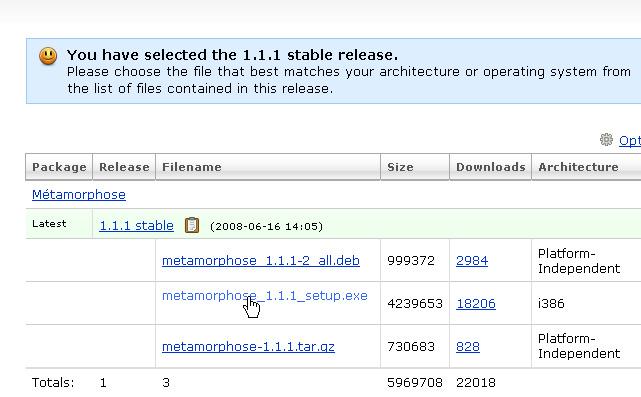Sort by Downloads column header
641x397 pixels.
[491, 167]
